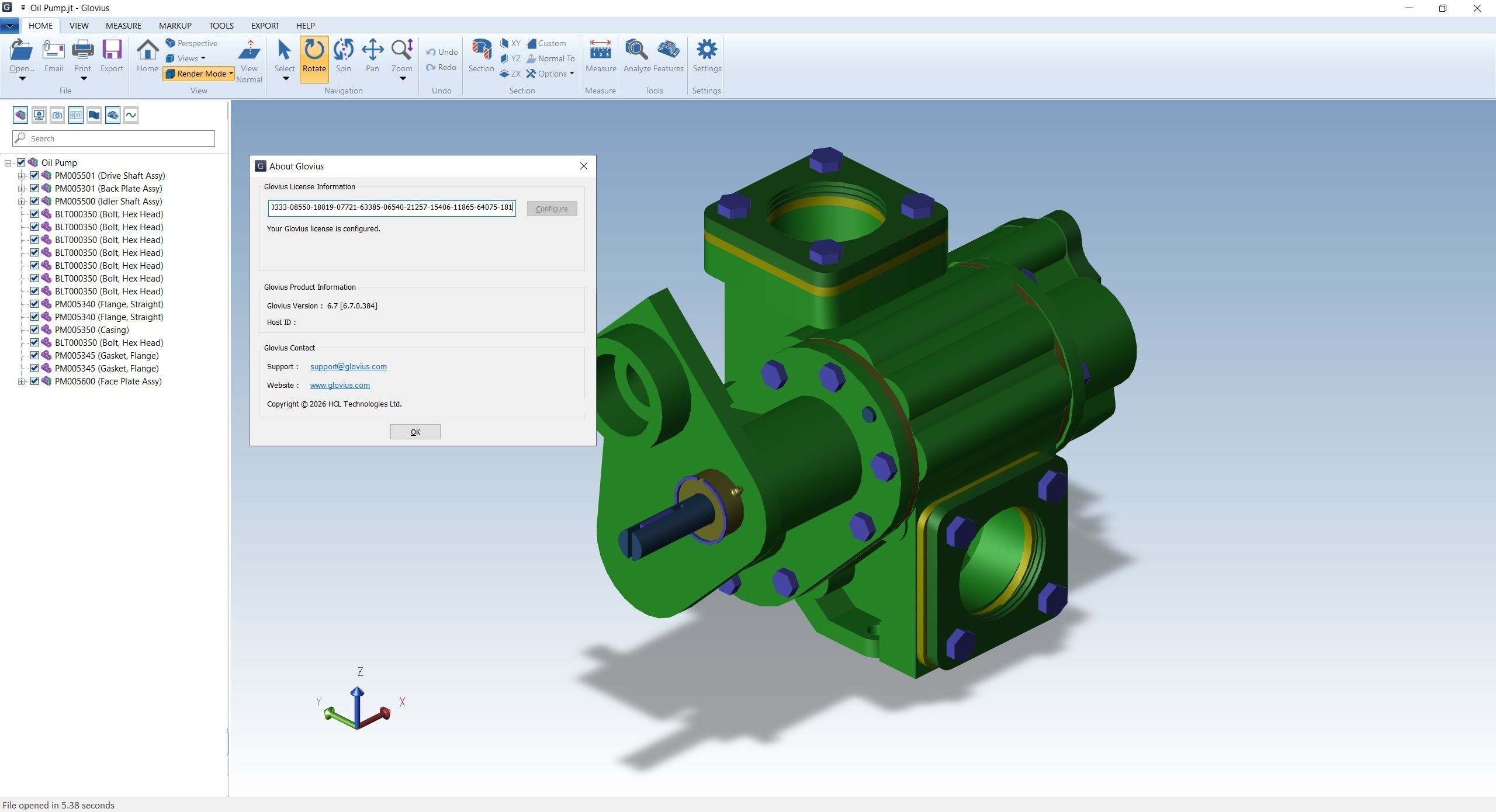
Task: Choose Custom section plane
Action: pos(546,43)
